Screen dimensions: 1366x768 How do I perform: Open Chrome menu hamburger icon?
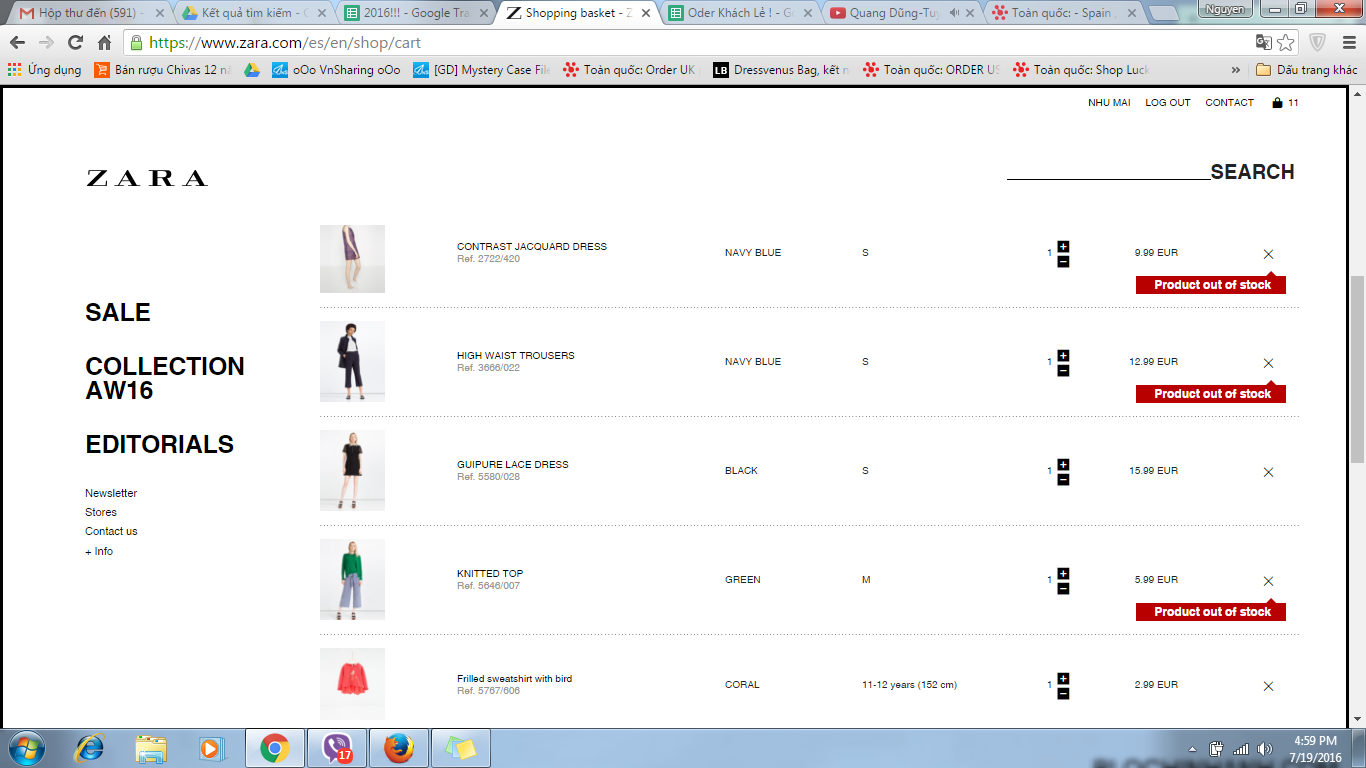pyautogui.click(x=1348, y=43)
